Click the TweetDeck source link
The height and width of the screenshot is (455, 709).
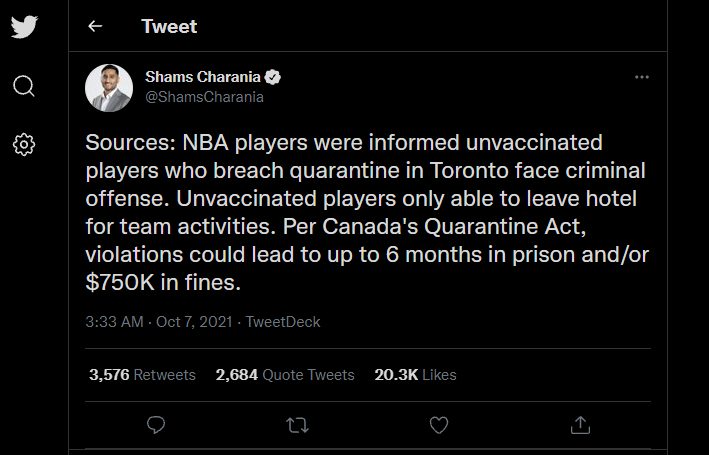[284, 322]
